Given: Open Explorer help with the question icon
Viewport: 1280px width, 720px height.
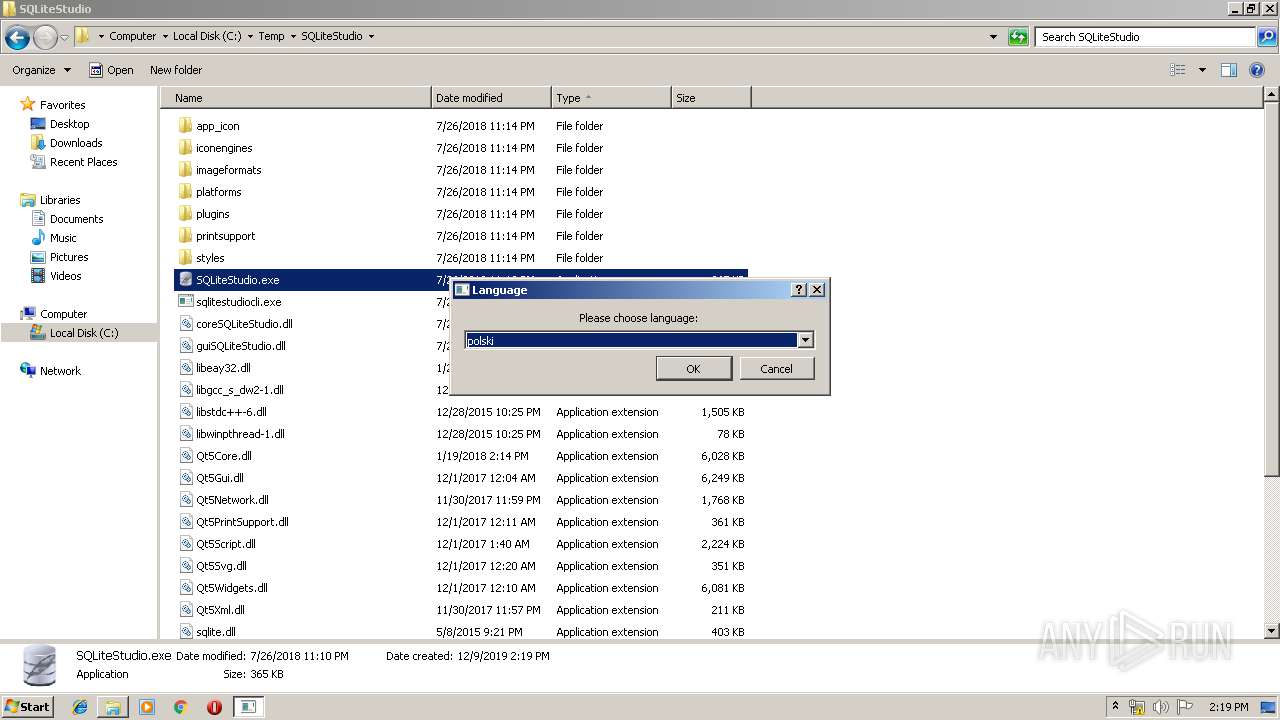Looking at the screenshot, I should 1258,70.
